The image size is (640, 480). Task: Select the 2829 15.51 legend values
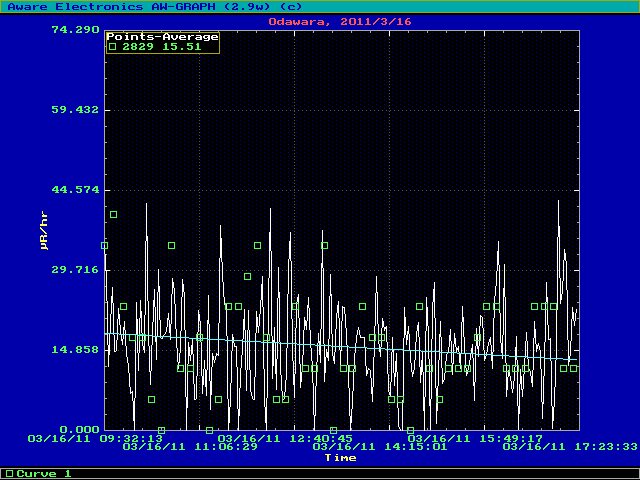[x=171, y=46]
